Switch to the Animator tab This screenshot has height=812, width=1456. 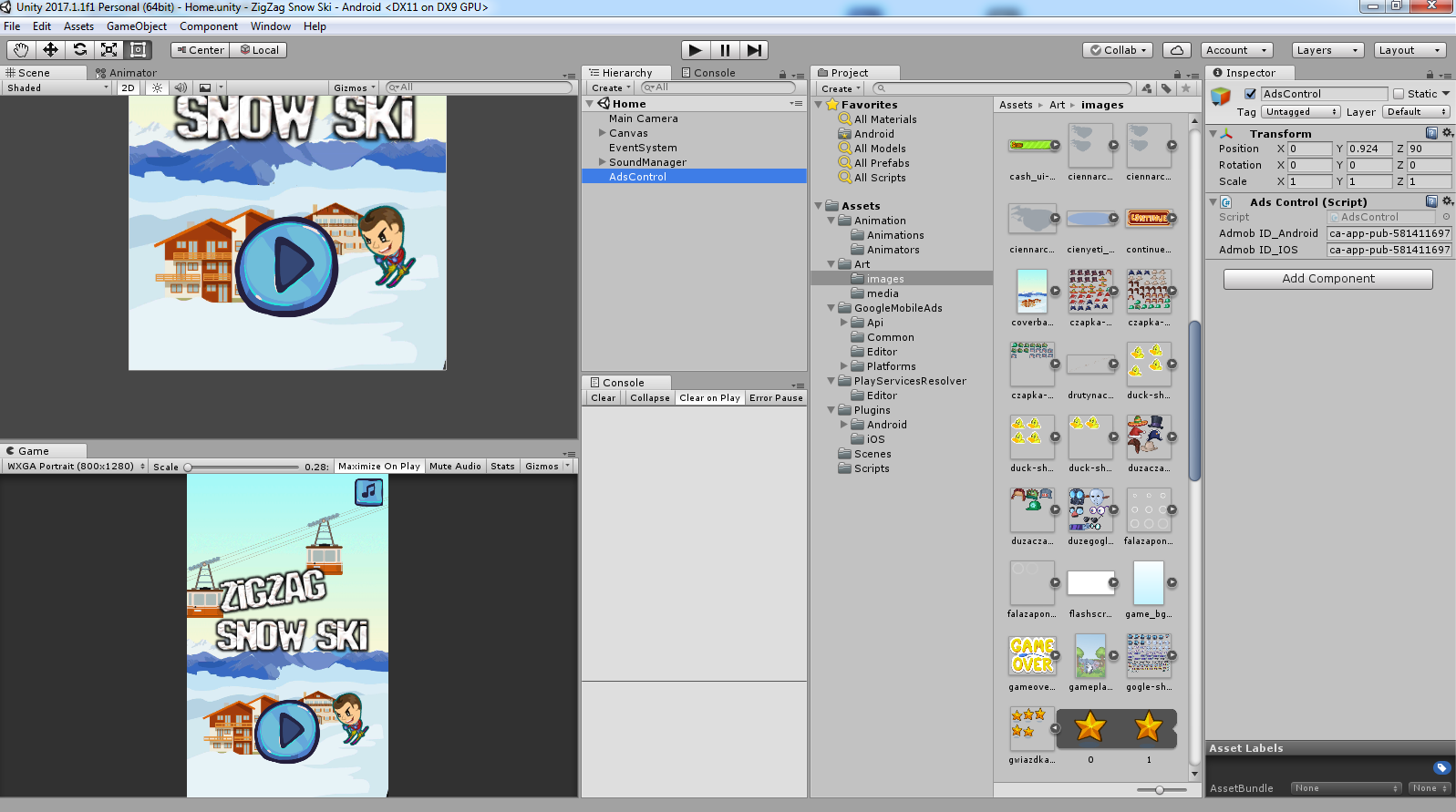127,73
